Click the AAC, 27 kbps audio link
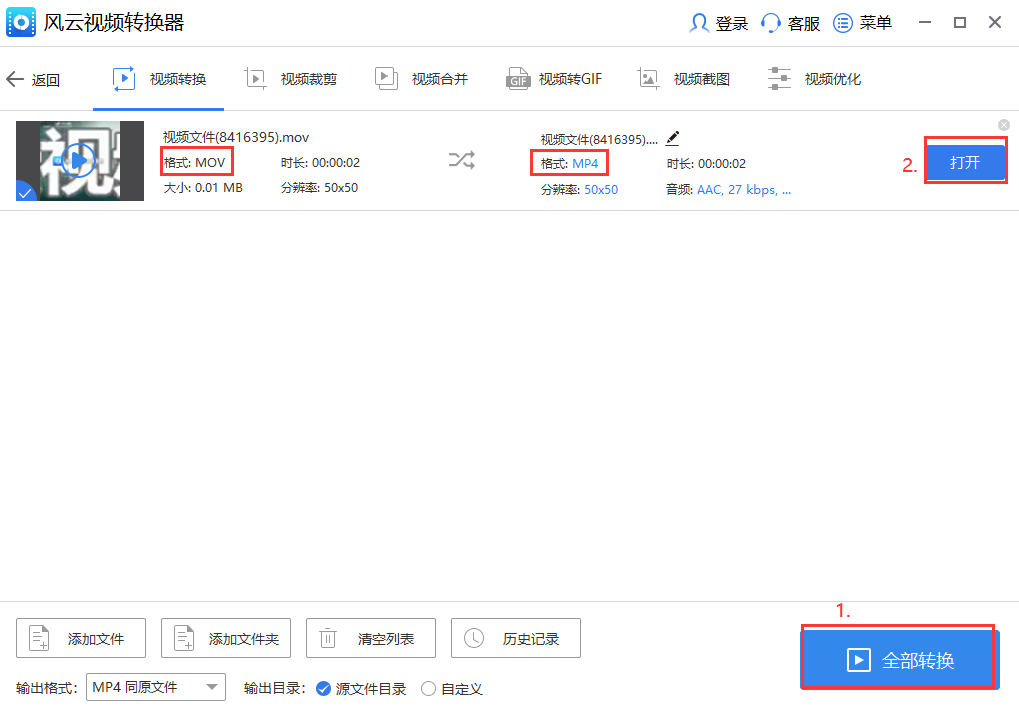 (744, 190)
